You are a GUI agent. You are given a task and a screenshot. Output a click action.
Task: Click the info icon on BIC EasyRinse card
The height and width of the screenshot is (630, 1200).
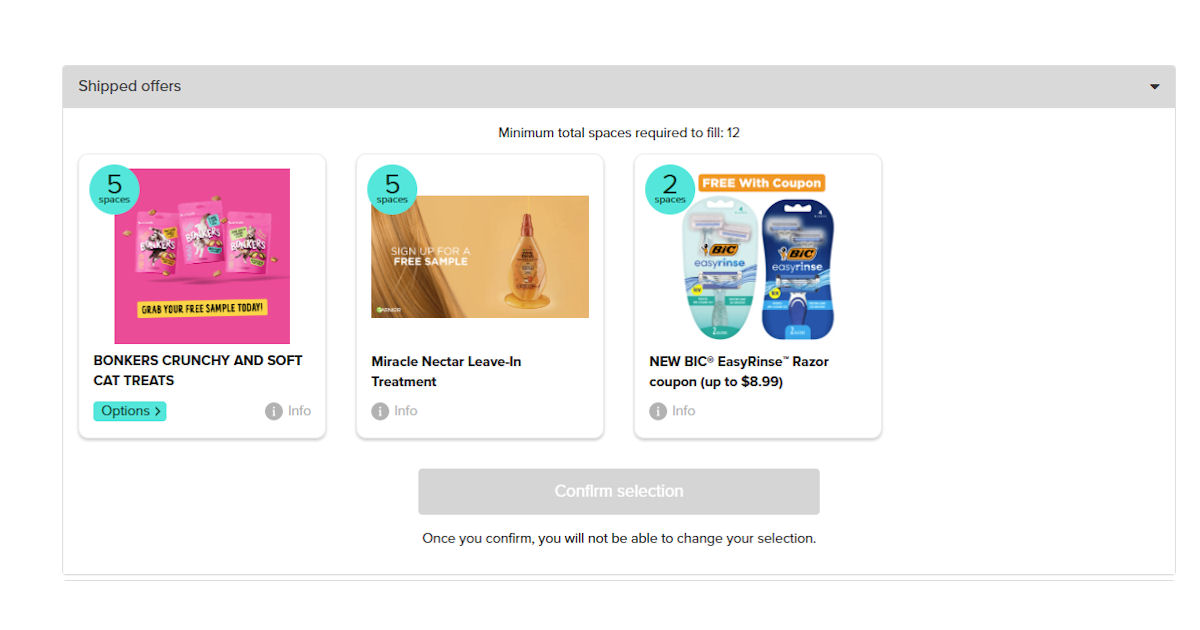click(x=658, y=411)
